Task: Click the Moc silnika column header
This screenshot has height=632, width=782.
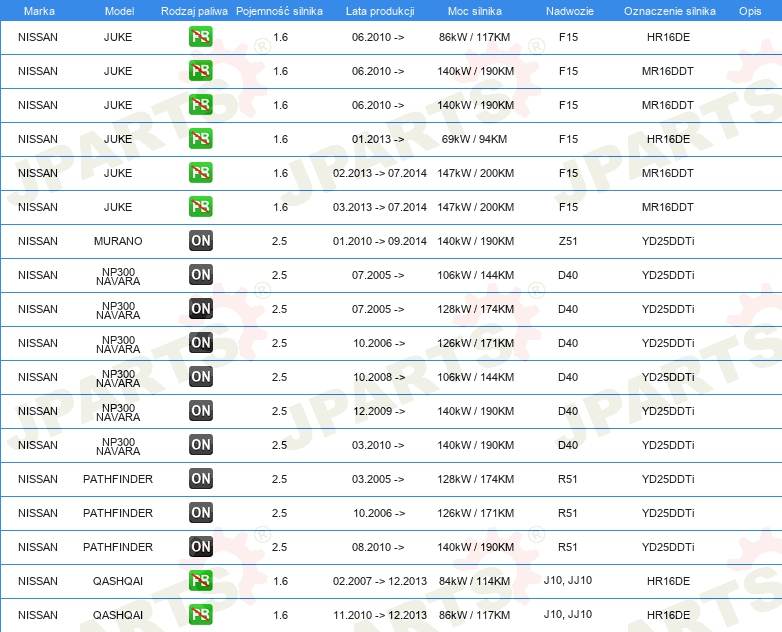Action: click(475, 11)
